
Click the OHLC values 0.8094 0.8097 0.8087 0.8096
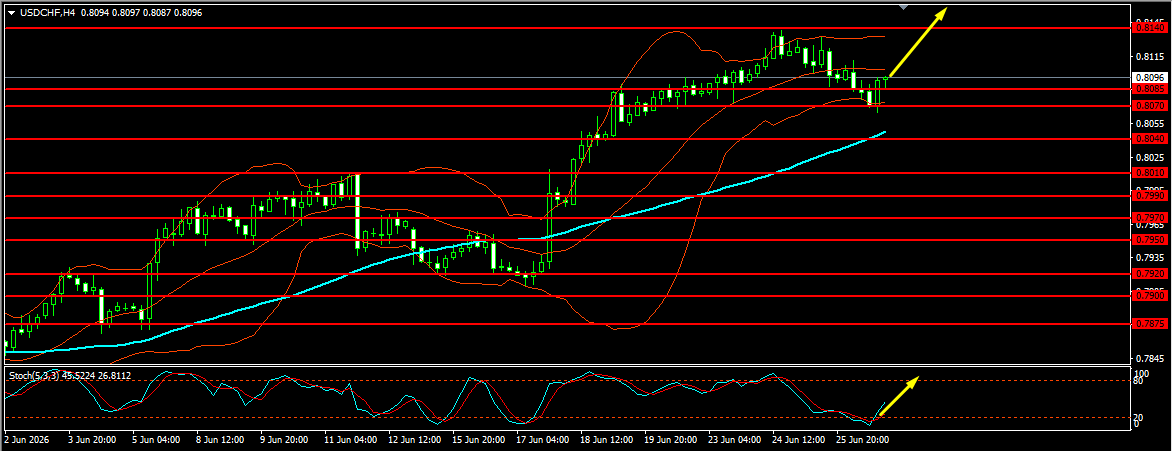point(141,13)
